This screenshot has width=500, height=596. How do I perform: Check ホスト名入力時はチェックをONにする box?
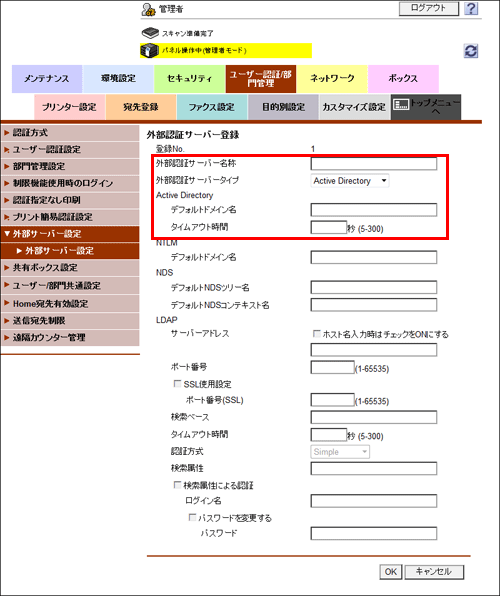click(x=316, y=334)
